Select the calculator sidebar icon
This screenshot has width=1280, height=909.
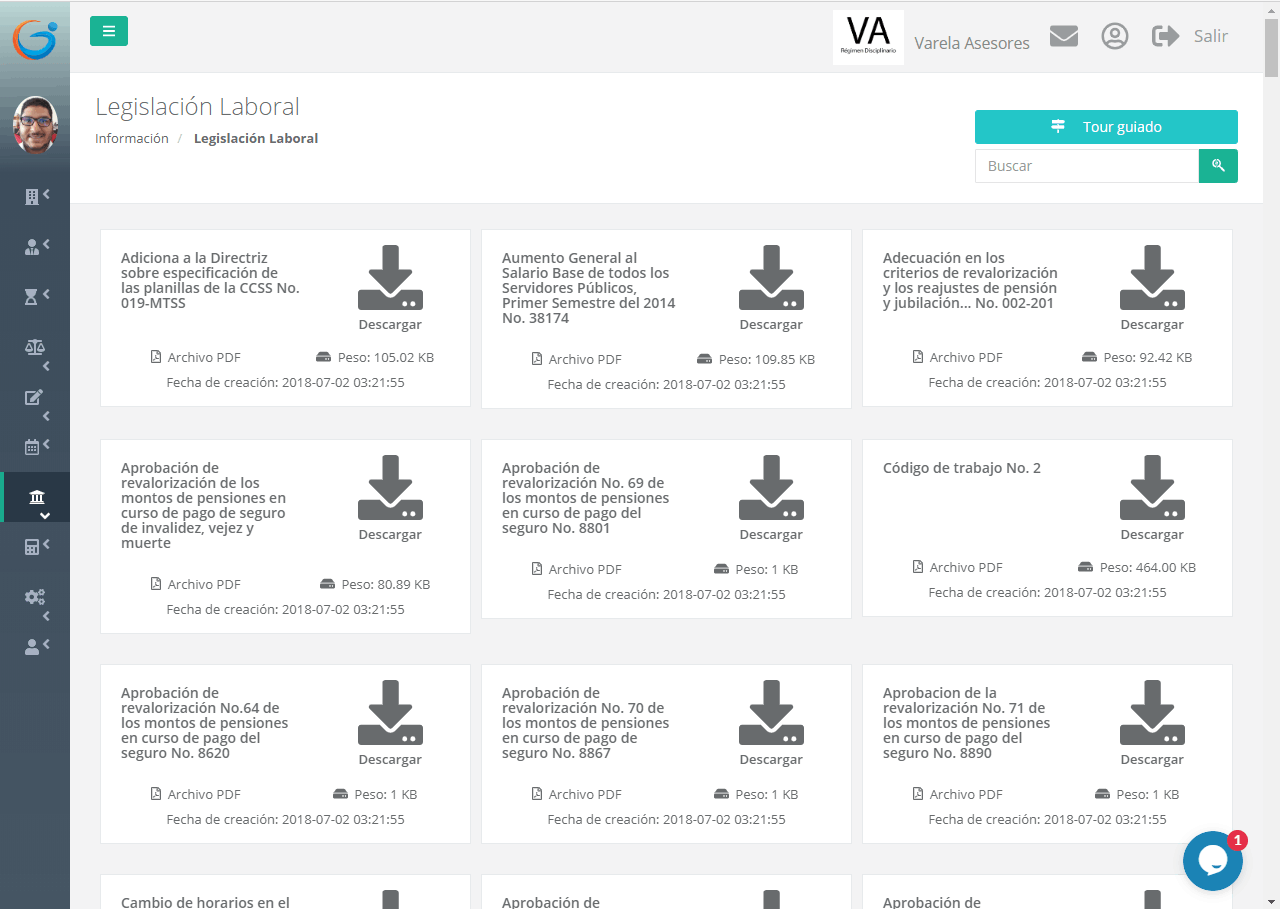click(35, 547)
